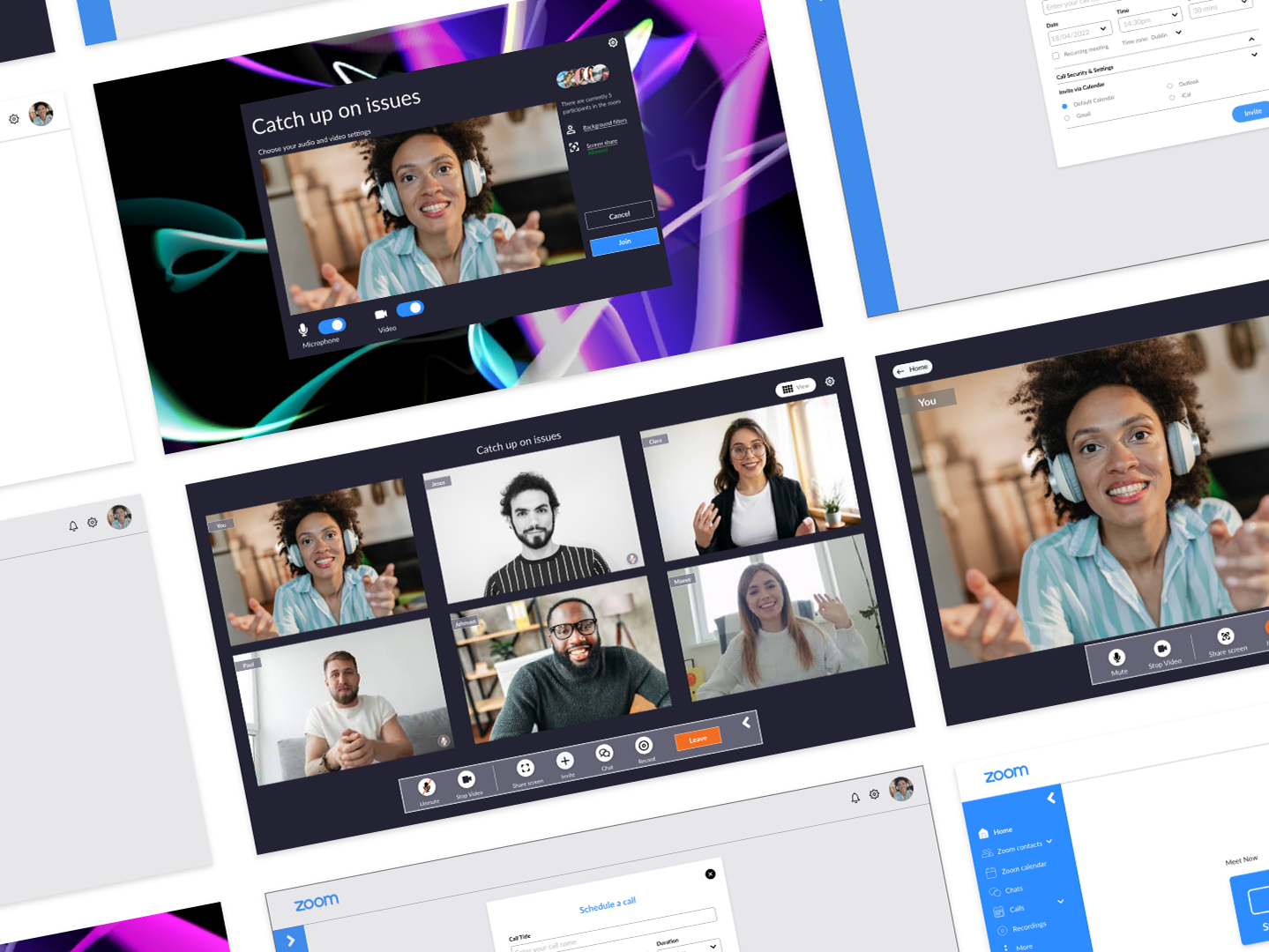This screenshot has height=952, width=1269.
Task: Click the camera icon in the join dialog
Action: pos(381,314)
